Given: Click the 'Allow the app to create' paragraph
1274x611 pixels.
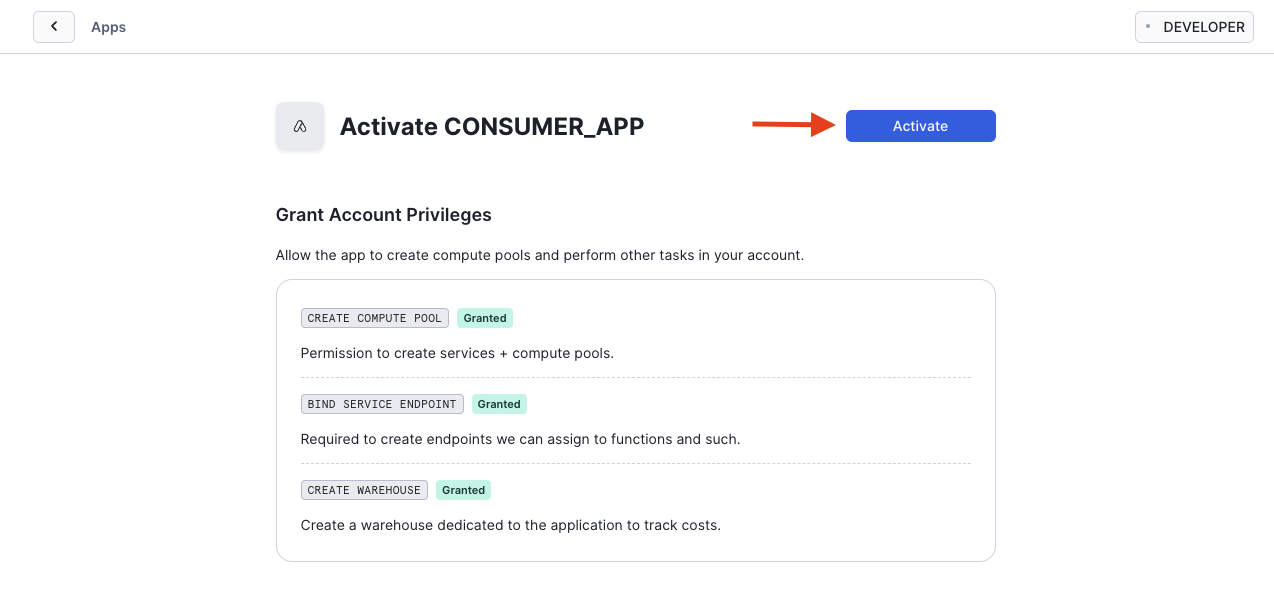Looking at the screenshot, I should pos(540,255).
